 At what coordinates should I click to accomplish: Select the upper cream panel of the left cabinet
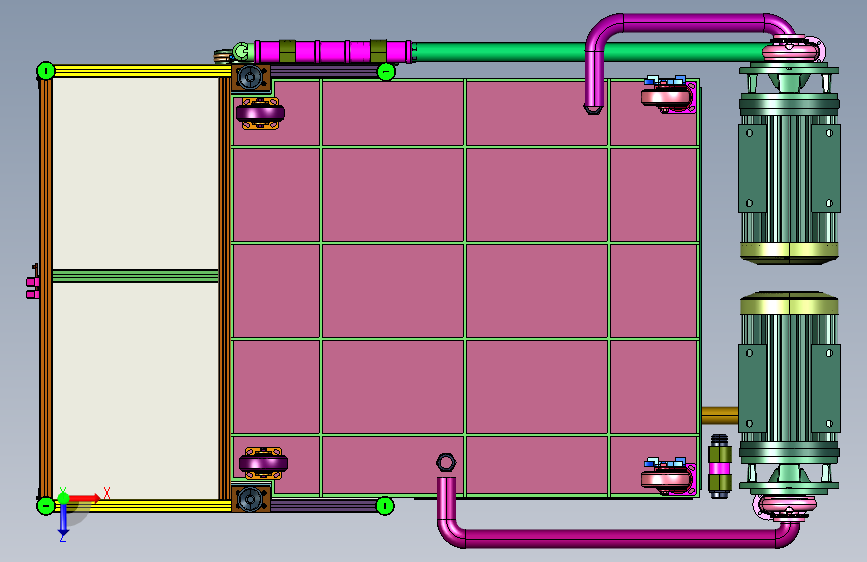135,173
